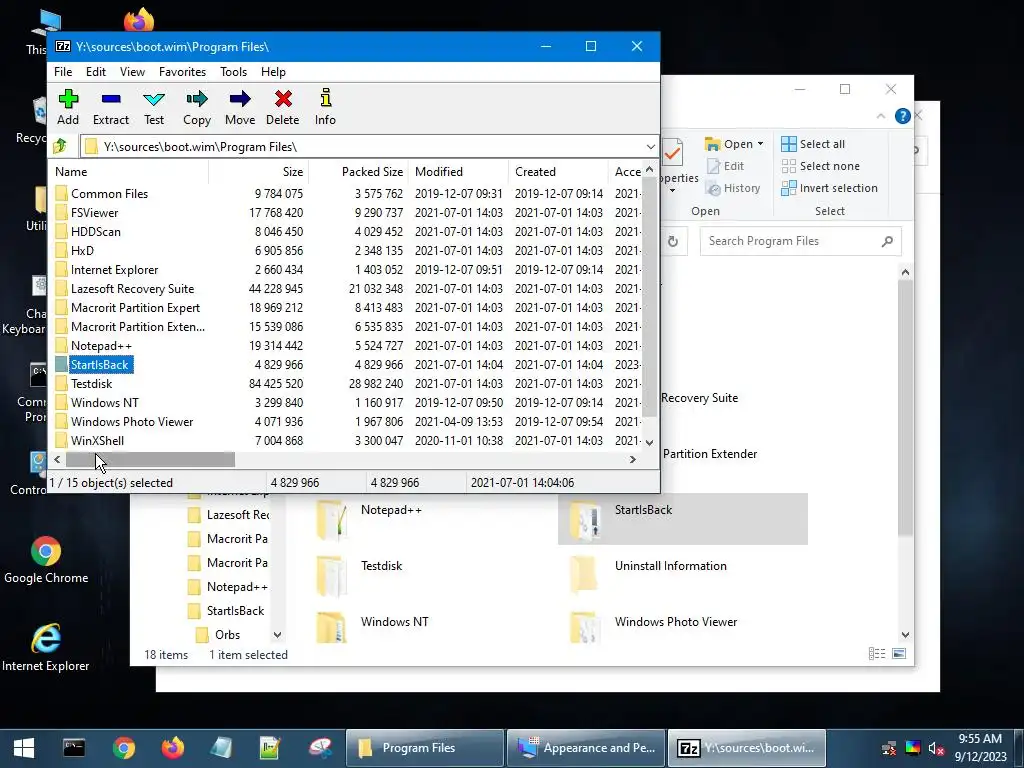Switch to the Program Files taskbar window

424,748
